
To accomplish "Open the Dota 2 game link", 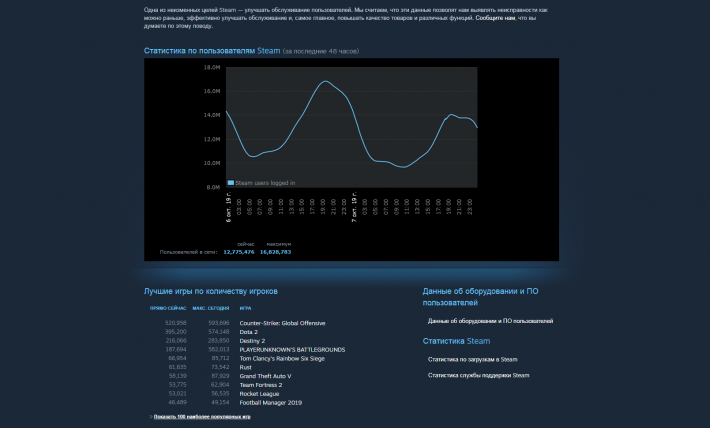I will click(249, 332).
